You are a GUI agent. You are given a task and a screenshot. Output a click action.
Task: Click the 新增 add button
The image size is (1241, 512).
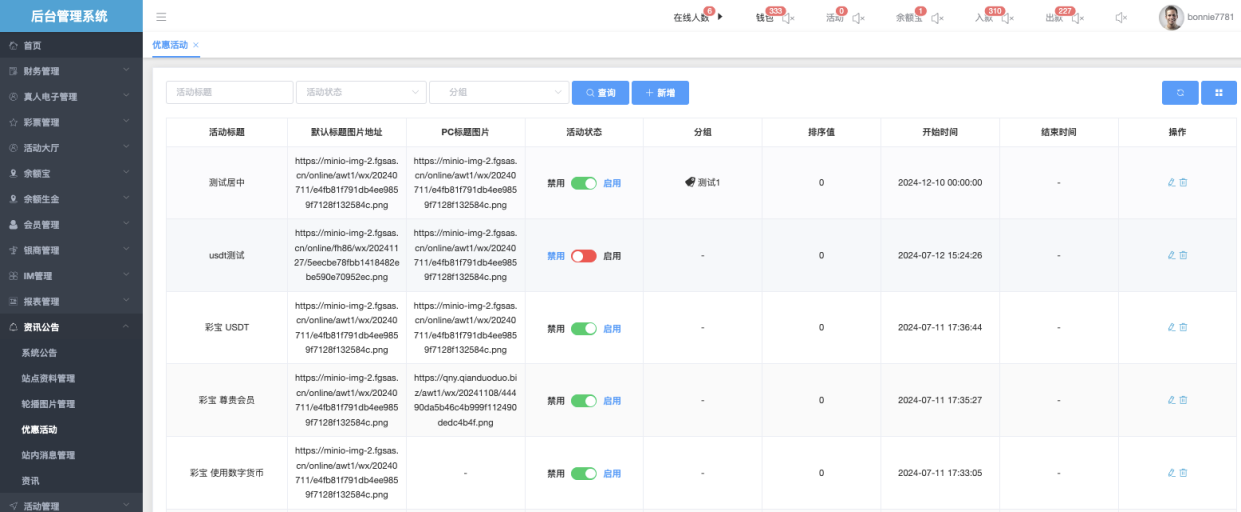click(x=660, y=93)
